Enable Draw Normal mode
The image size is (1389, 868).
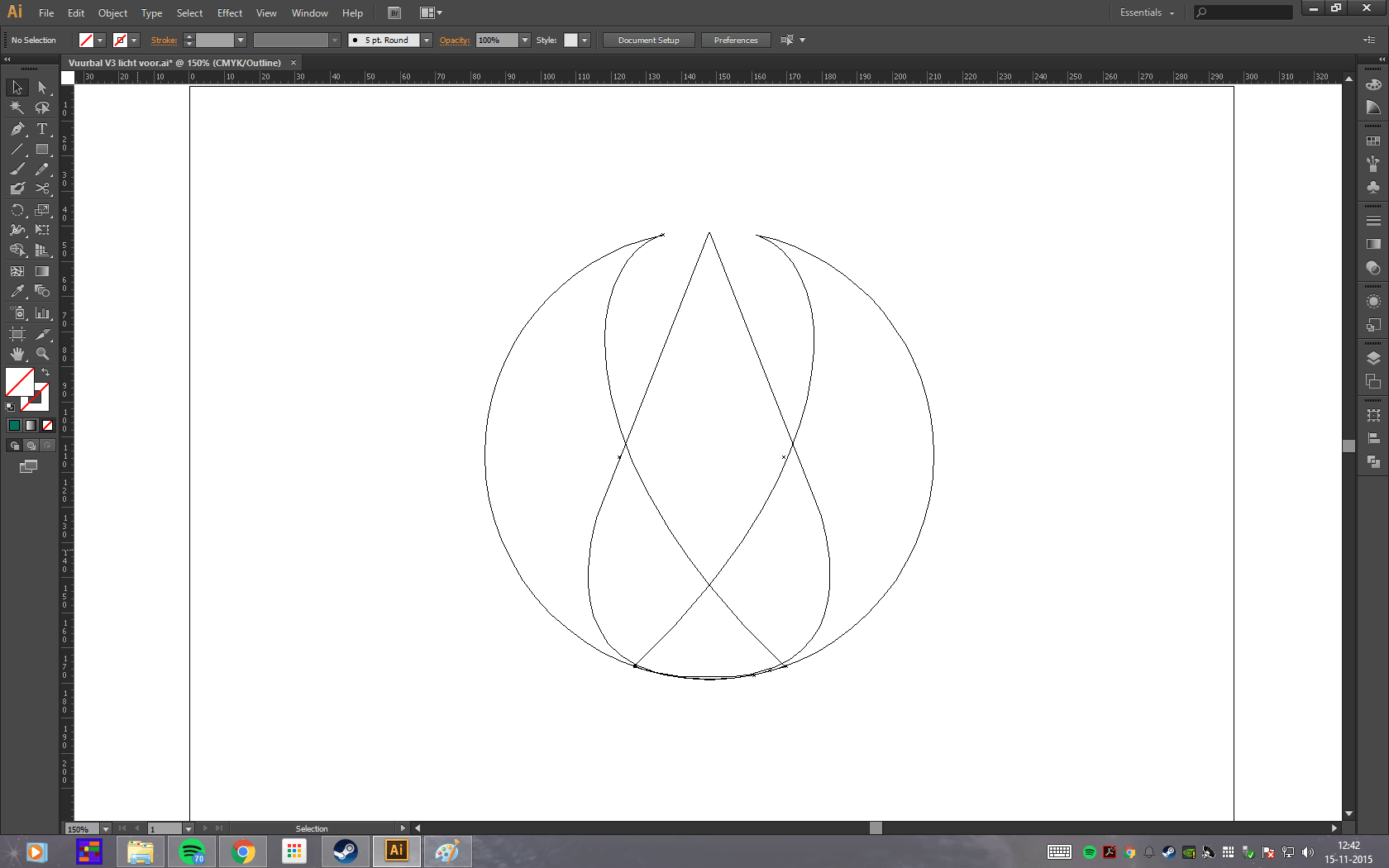pos(14,446)
